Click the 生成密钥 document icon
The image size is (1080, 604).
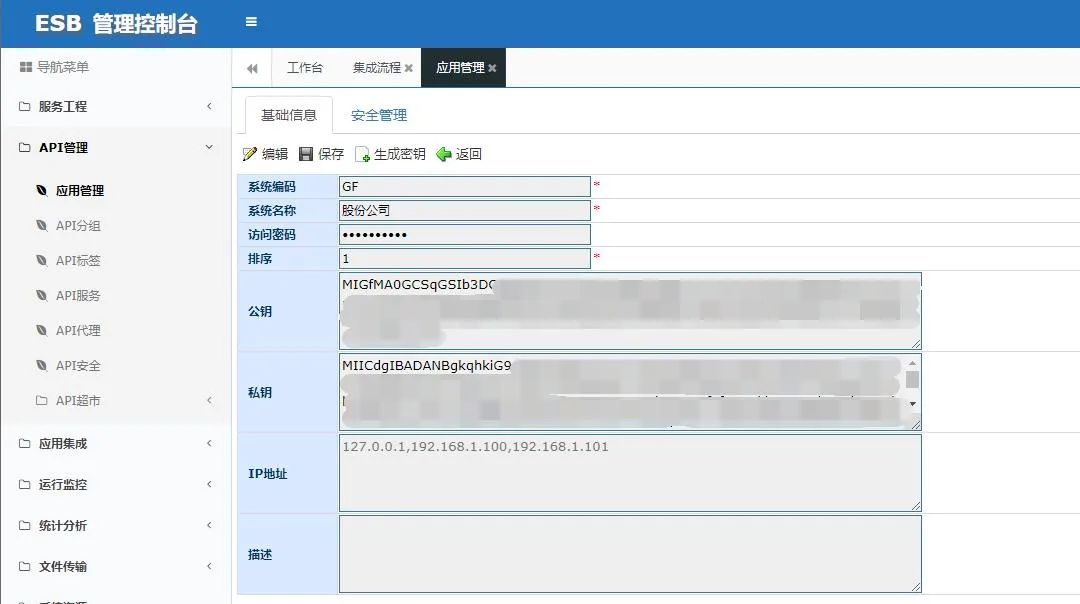[x=362, y=154]
